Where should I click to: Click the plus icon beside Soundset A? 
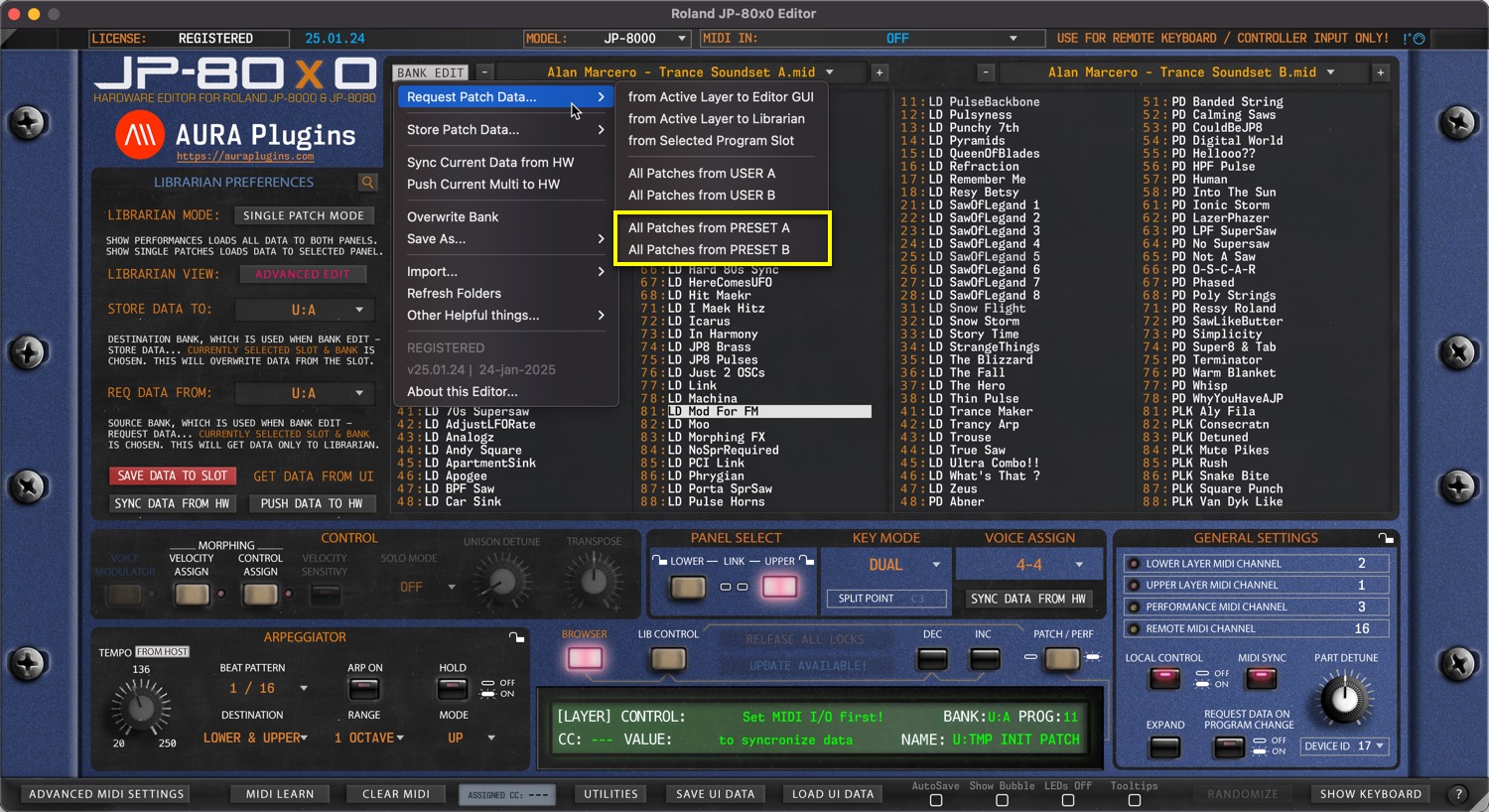click(x=879, y=72)
